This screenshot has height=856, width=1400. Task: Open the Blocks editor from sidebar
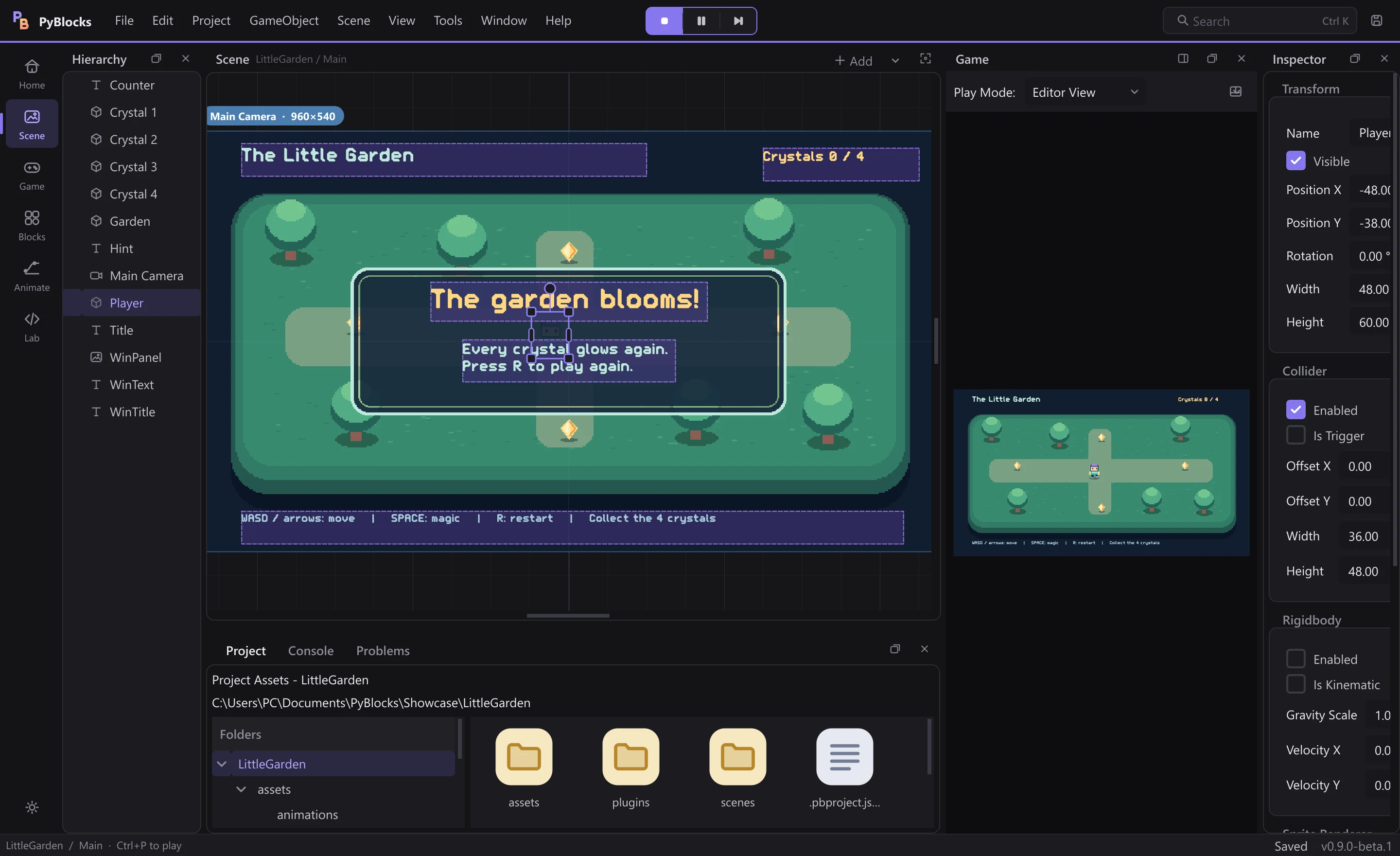pos(32,226)
